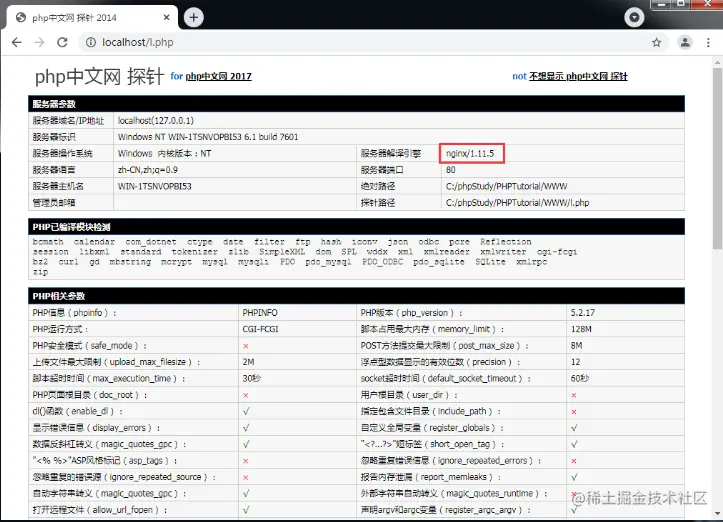Click the 服务器参数 section header
This screenshot has height=522, width=723.
(356, 104)
